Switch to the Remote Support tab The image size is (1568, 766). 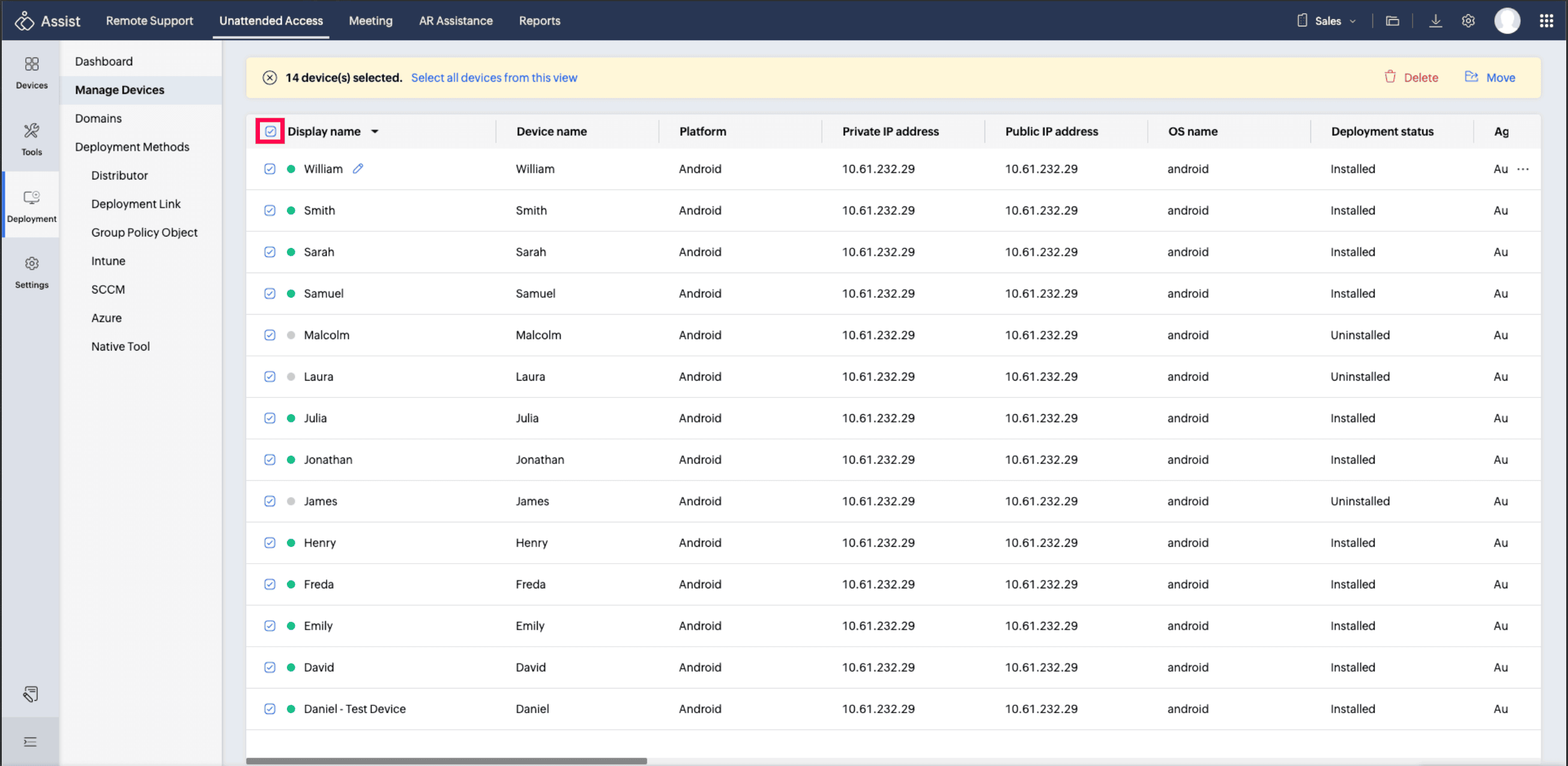click(x=149, y=20)
